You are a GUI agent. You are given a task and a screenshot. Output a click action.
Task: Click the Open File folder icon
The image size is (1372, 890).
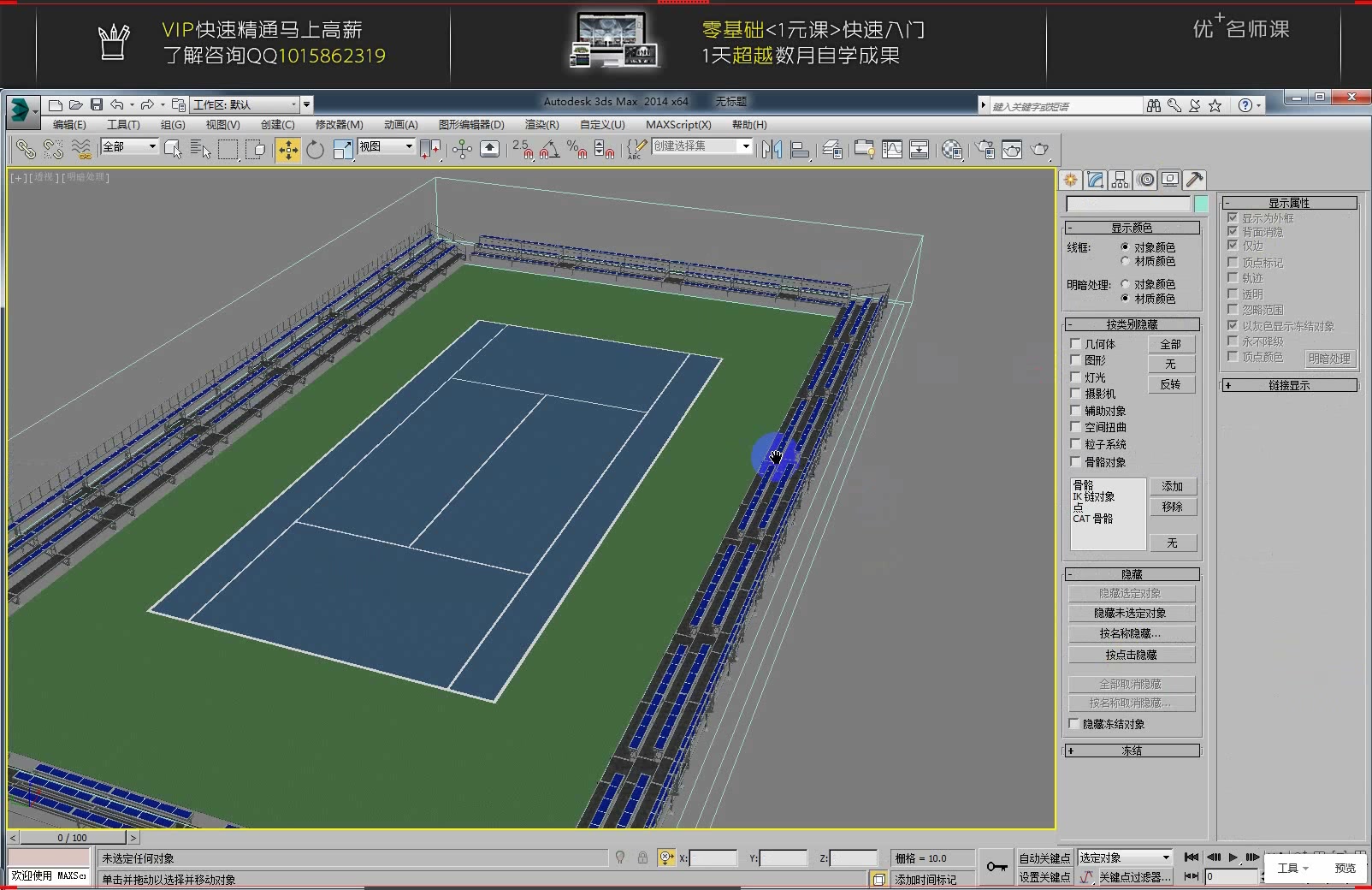(76, 104)
